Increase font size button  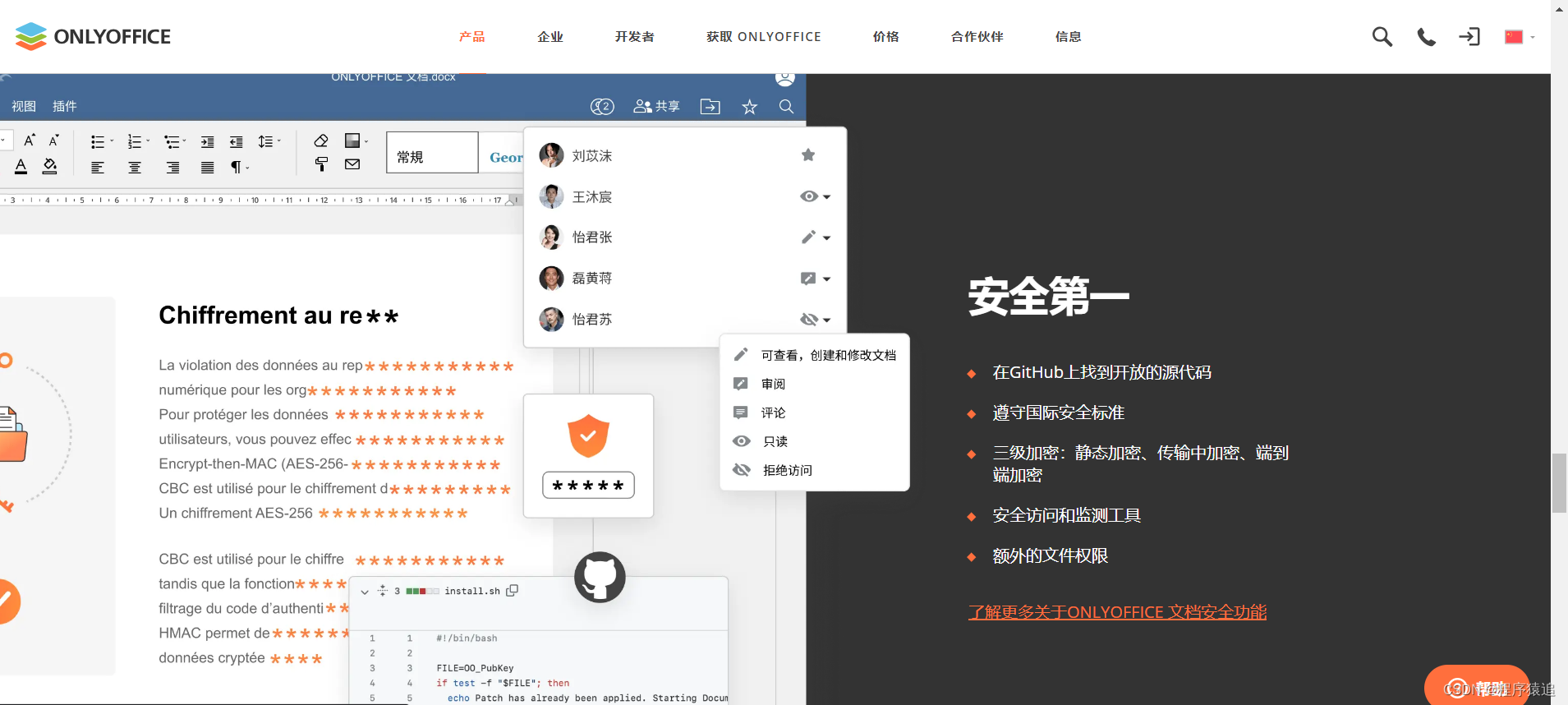pyautogui.click(x=30, y=140)
